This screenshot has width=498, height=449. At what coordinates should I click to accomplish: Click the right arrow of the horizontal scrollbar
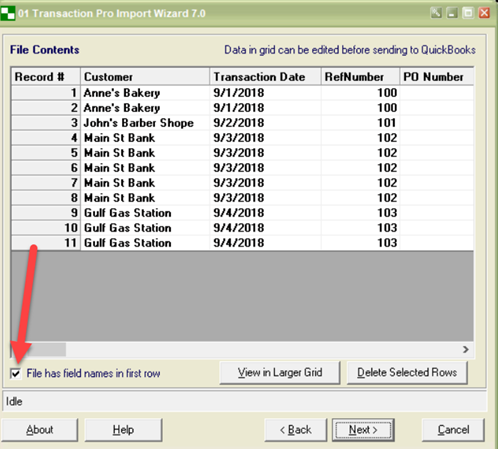pyautogui.click(x=466, y=349)
